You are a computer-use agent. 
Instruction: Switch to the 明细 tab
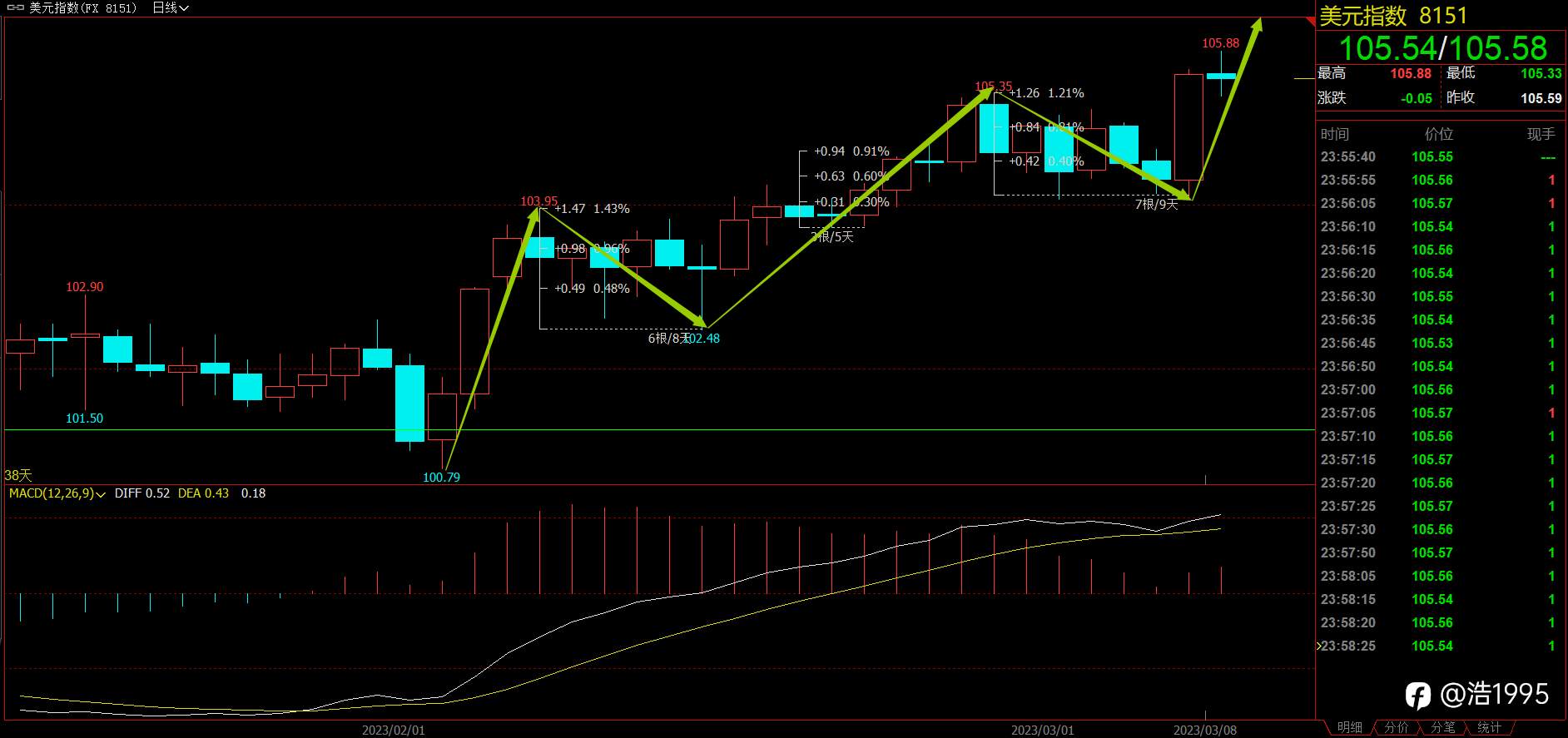(x=1349, y=727)
